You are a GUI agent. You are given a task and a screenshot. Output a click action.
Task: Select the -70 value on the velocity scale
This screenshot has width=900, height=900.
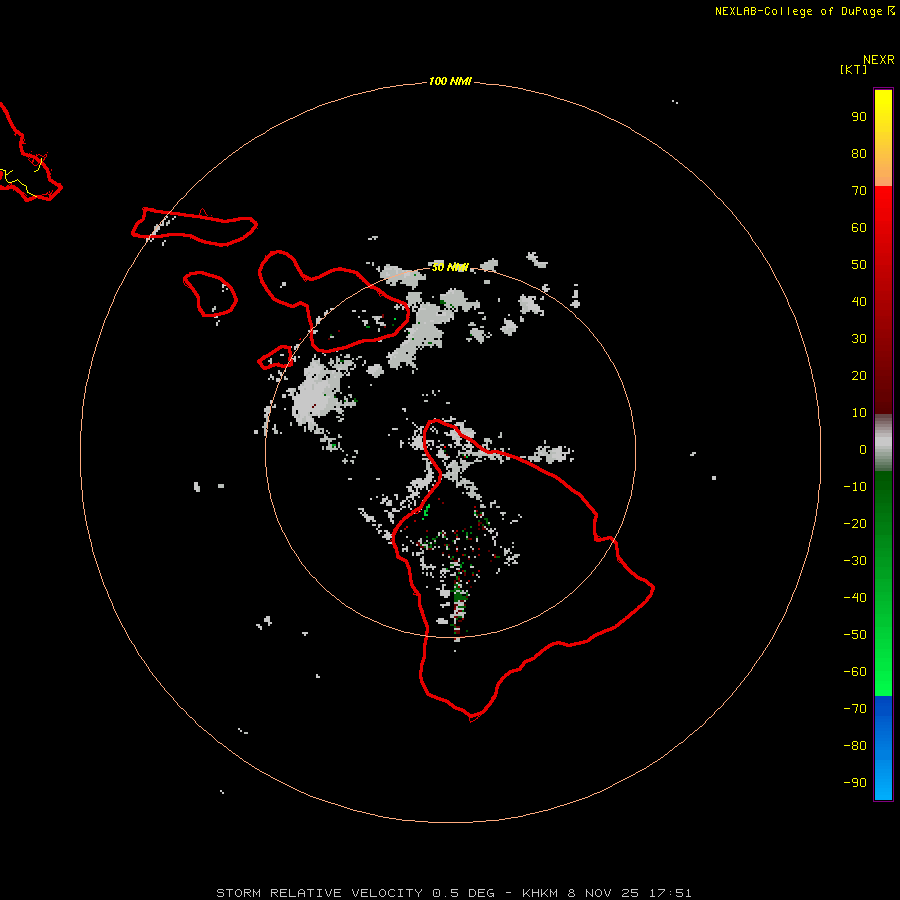[855, 709]
